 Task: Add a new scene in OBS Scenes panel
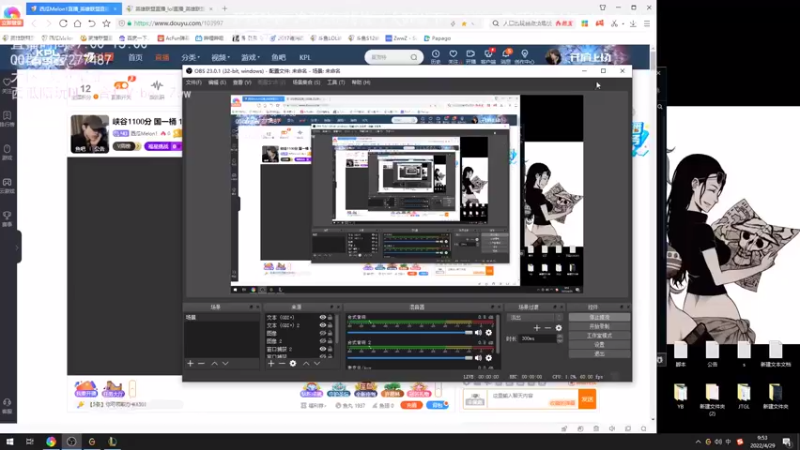(x=190, y=363)
